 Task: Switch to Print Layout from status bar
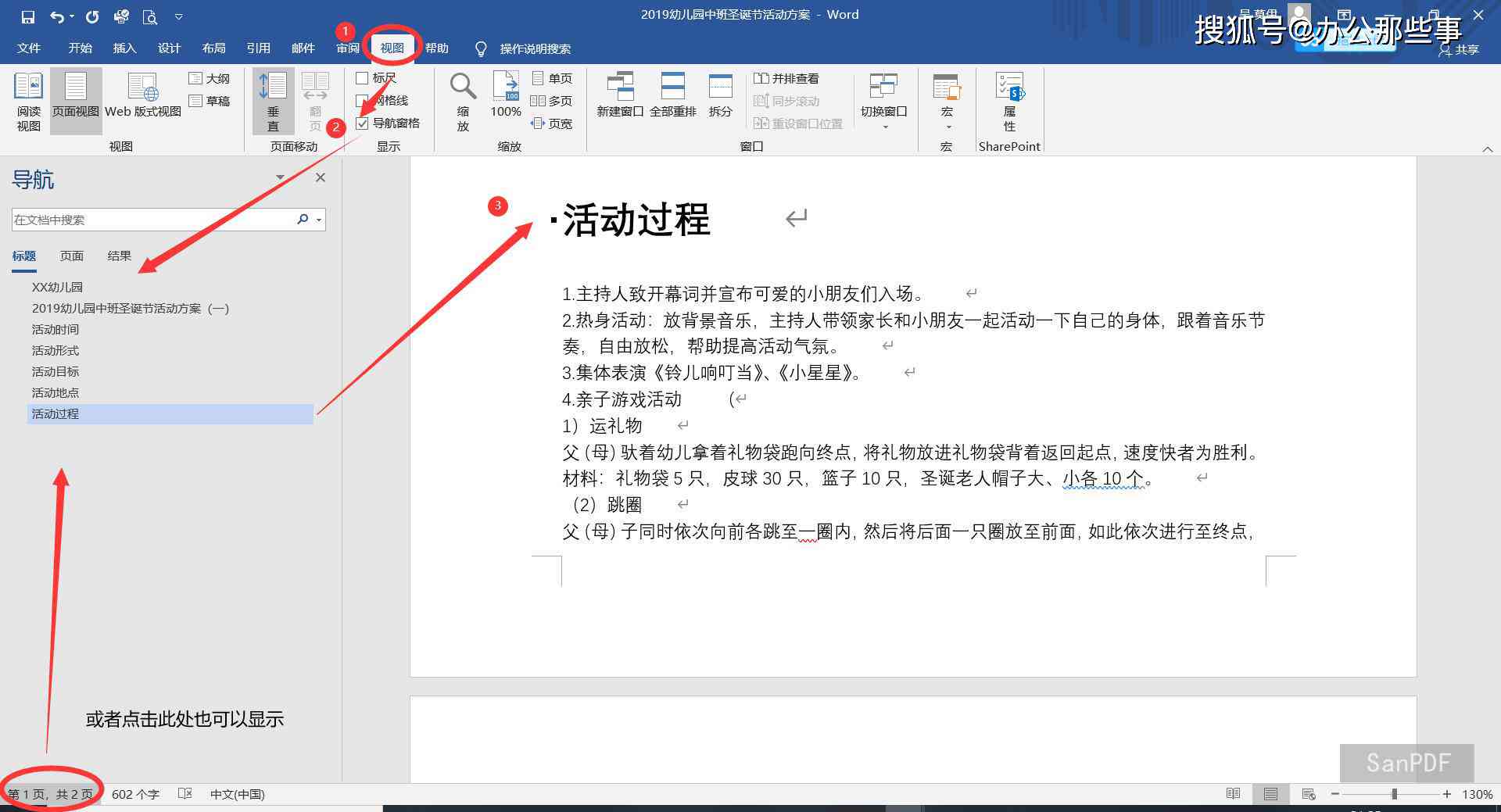click(1271, 794)
